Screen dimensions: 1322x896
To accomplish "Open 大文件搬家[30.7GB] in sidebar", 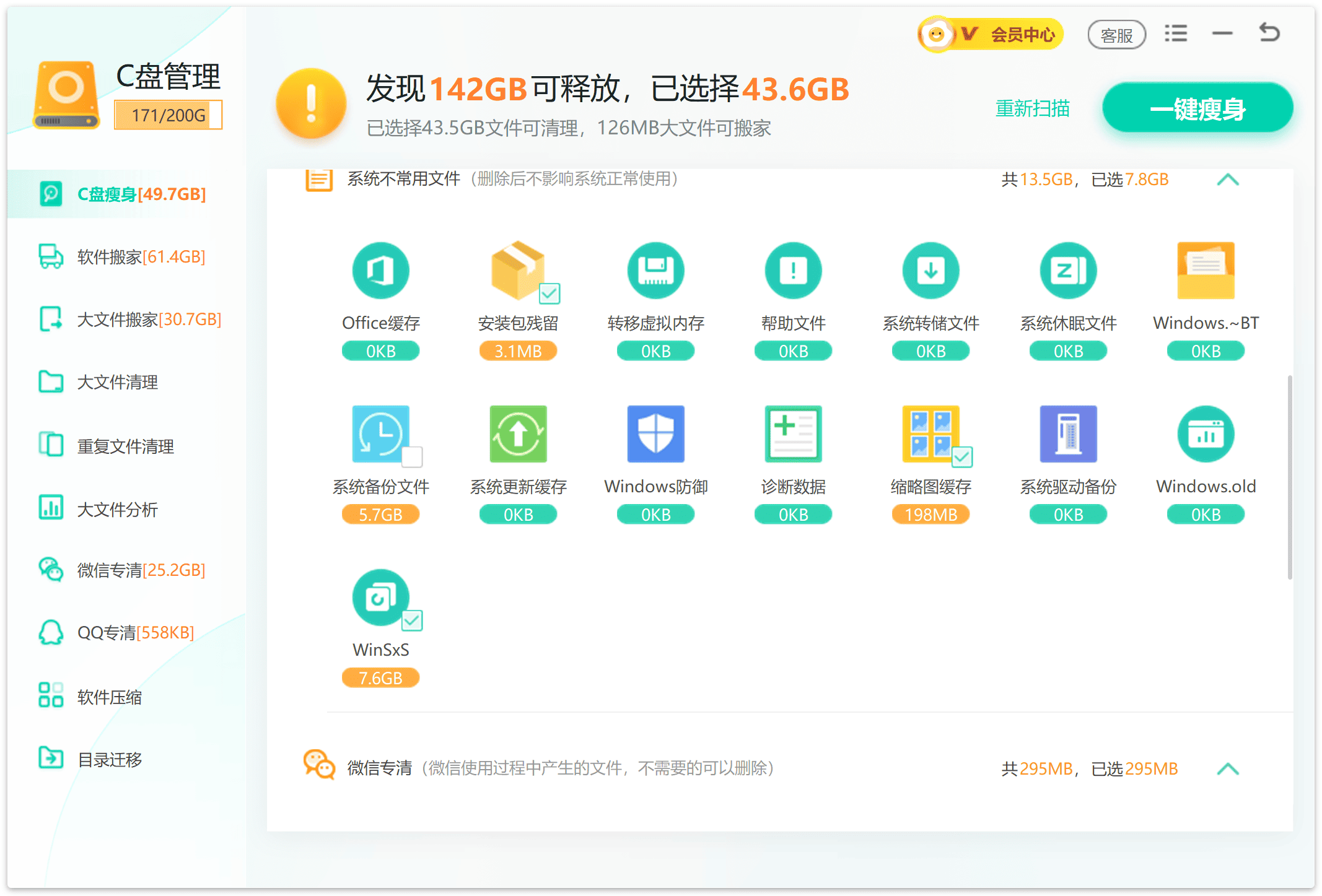I will pyautogui.click(x=126, y=320).
